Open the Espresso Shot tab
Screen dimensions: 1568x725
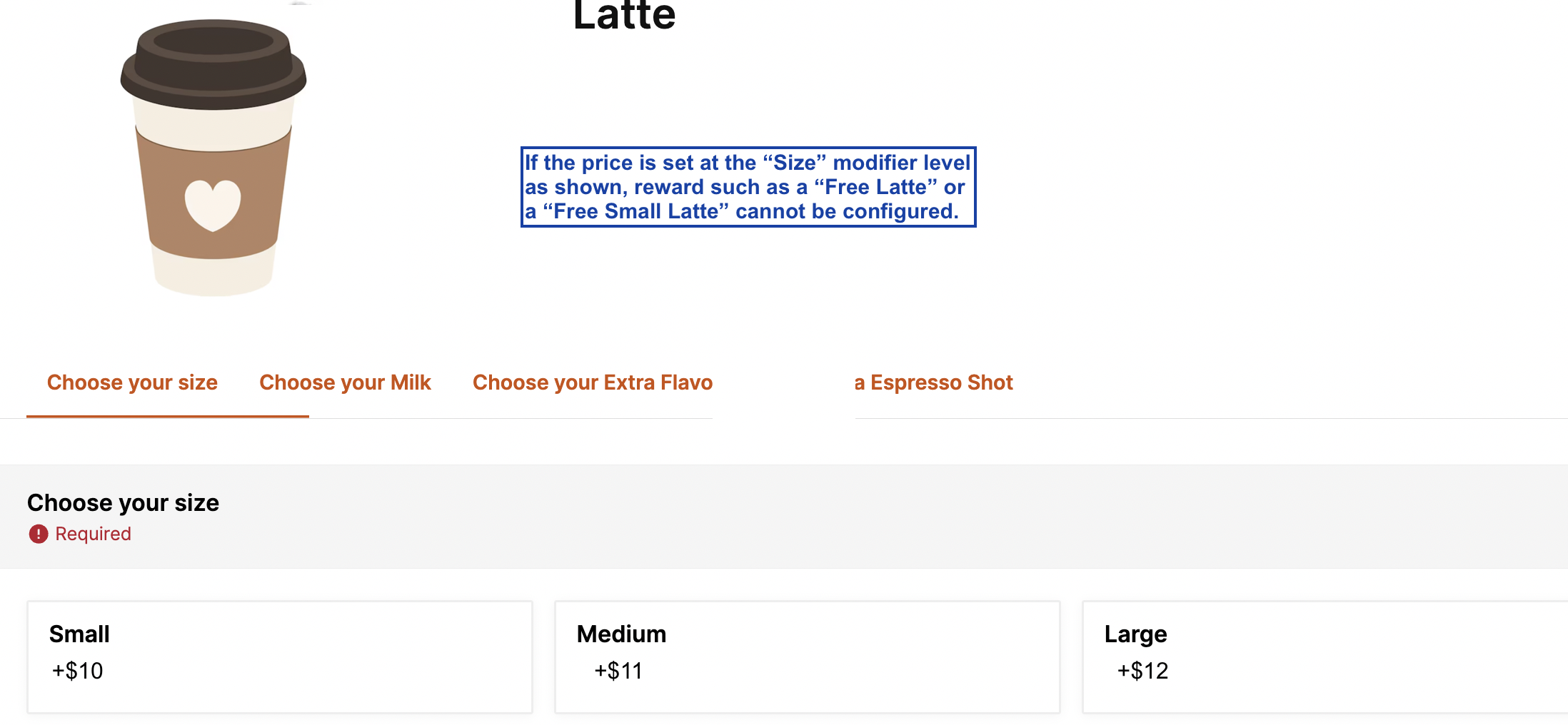pos(934,382)
